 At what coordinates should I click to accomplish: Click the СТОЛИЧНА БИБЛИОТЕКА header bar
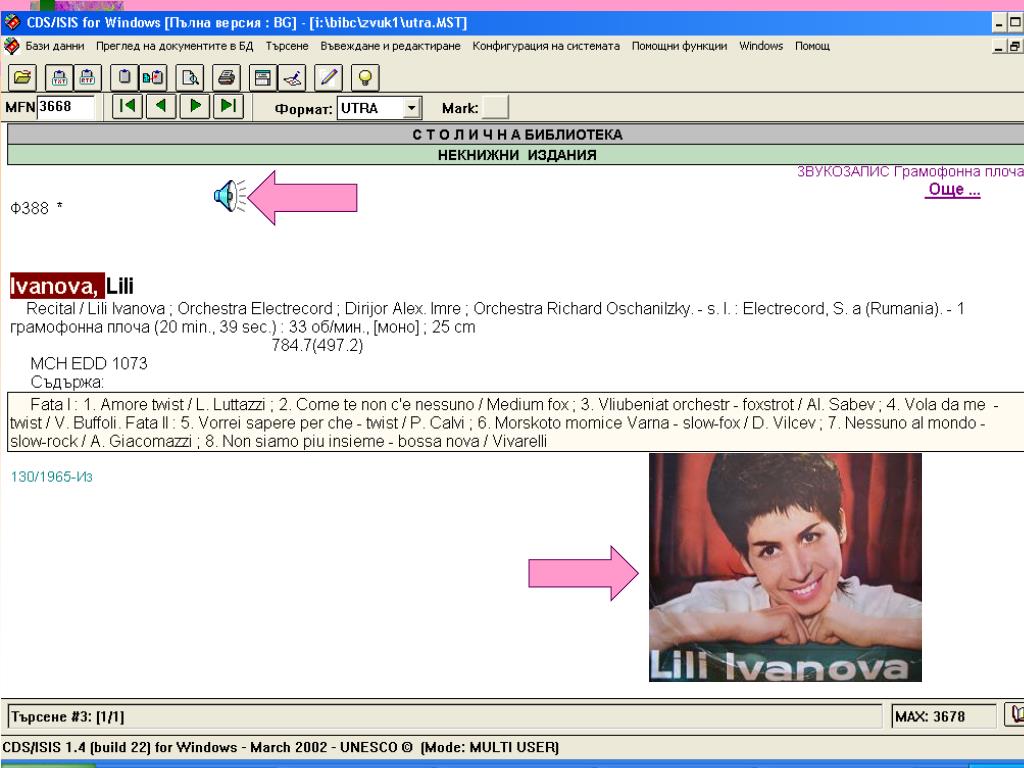(516, 135)
